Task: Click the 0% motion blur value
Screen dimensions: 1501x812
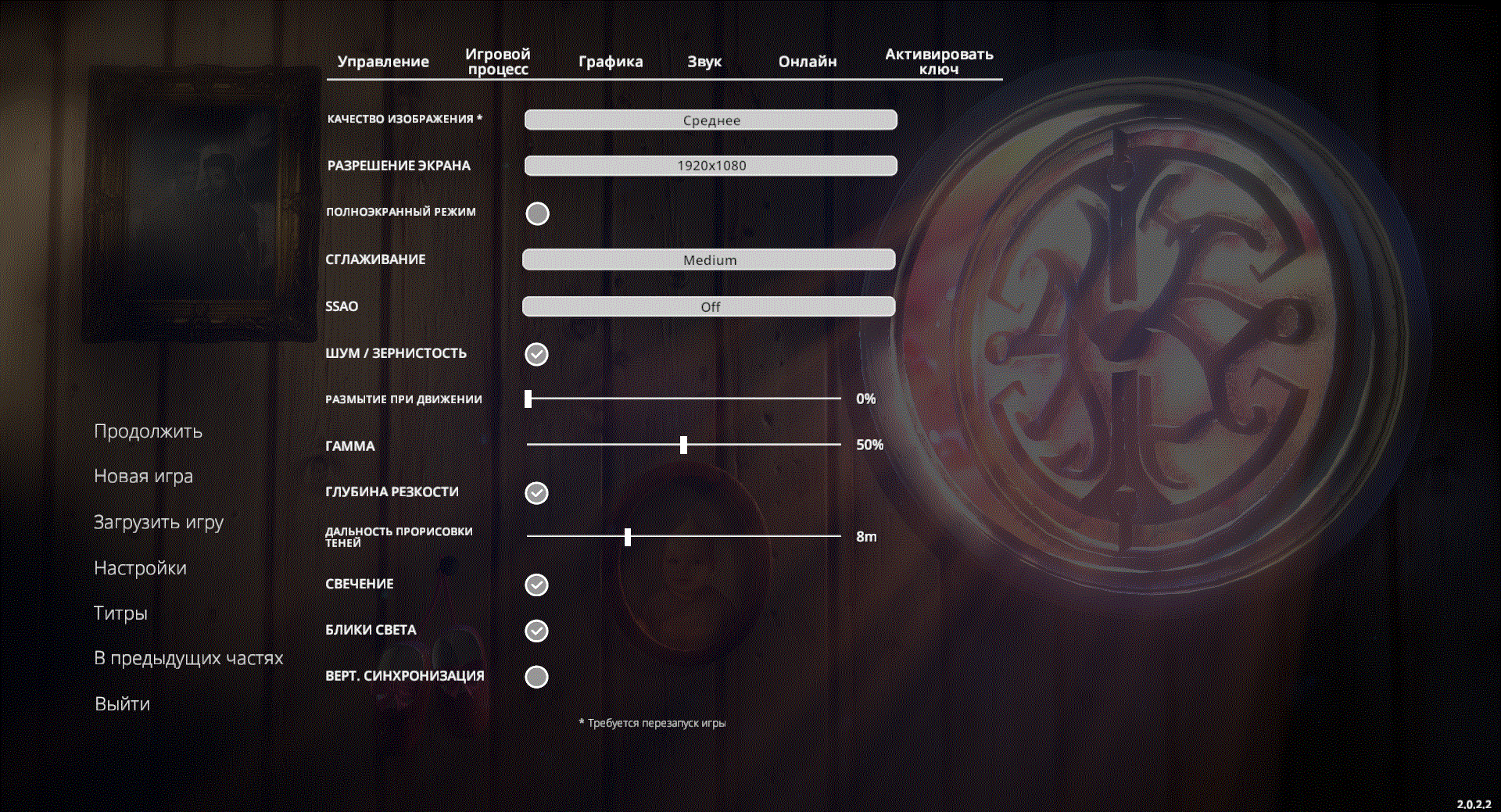Action: coord(865,399)
